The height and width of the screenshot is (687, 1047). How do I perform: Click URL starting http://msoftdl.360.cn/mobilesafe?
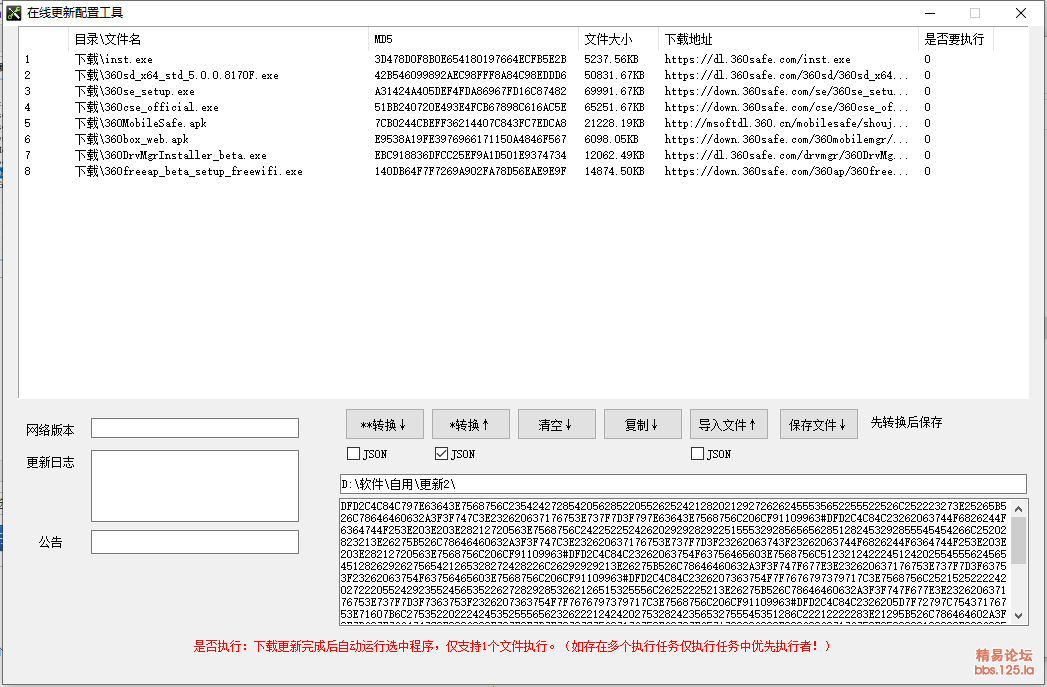pos(786,124)
